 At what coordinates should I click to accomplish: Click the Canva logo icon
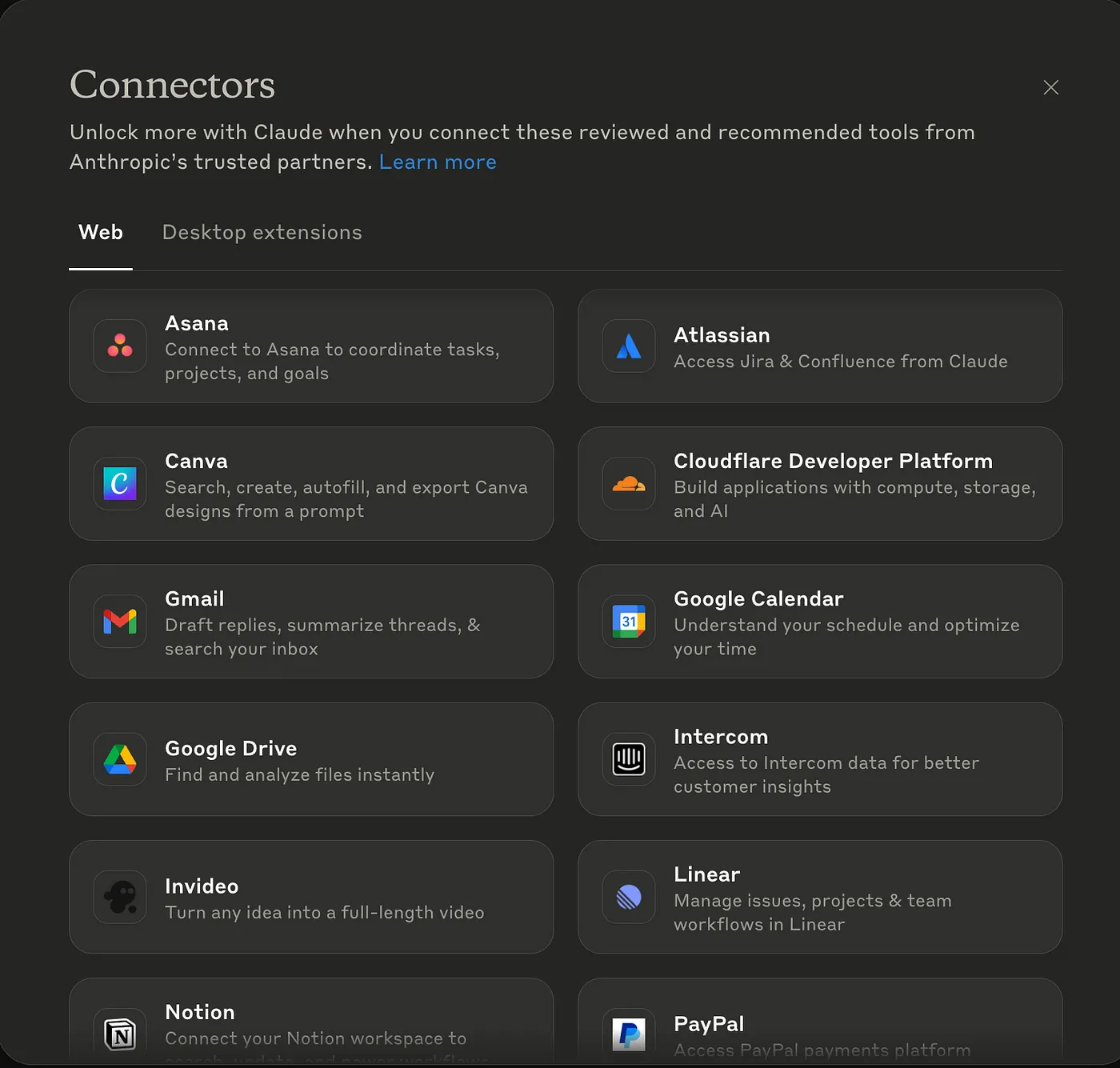point(120,483)
